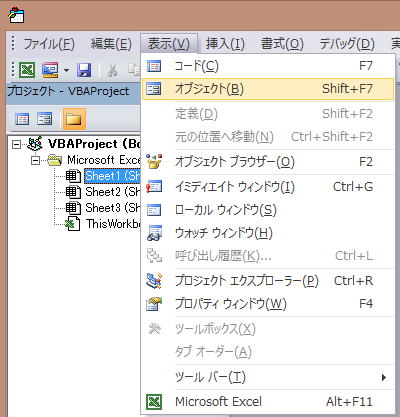400x417 pixels.
Task: Choose プロパティ ウィンドウ(W) menu item
Action: click(x=268, y=304)
